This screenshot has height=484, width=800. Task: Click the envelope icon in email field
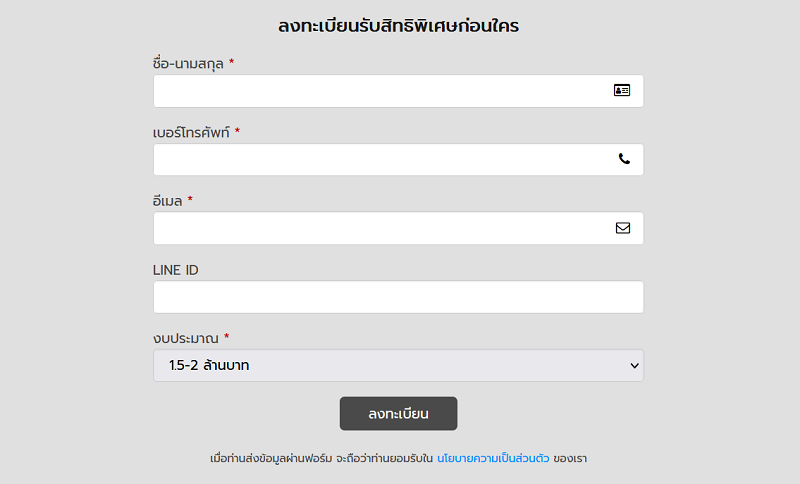pos(623,228)
